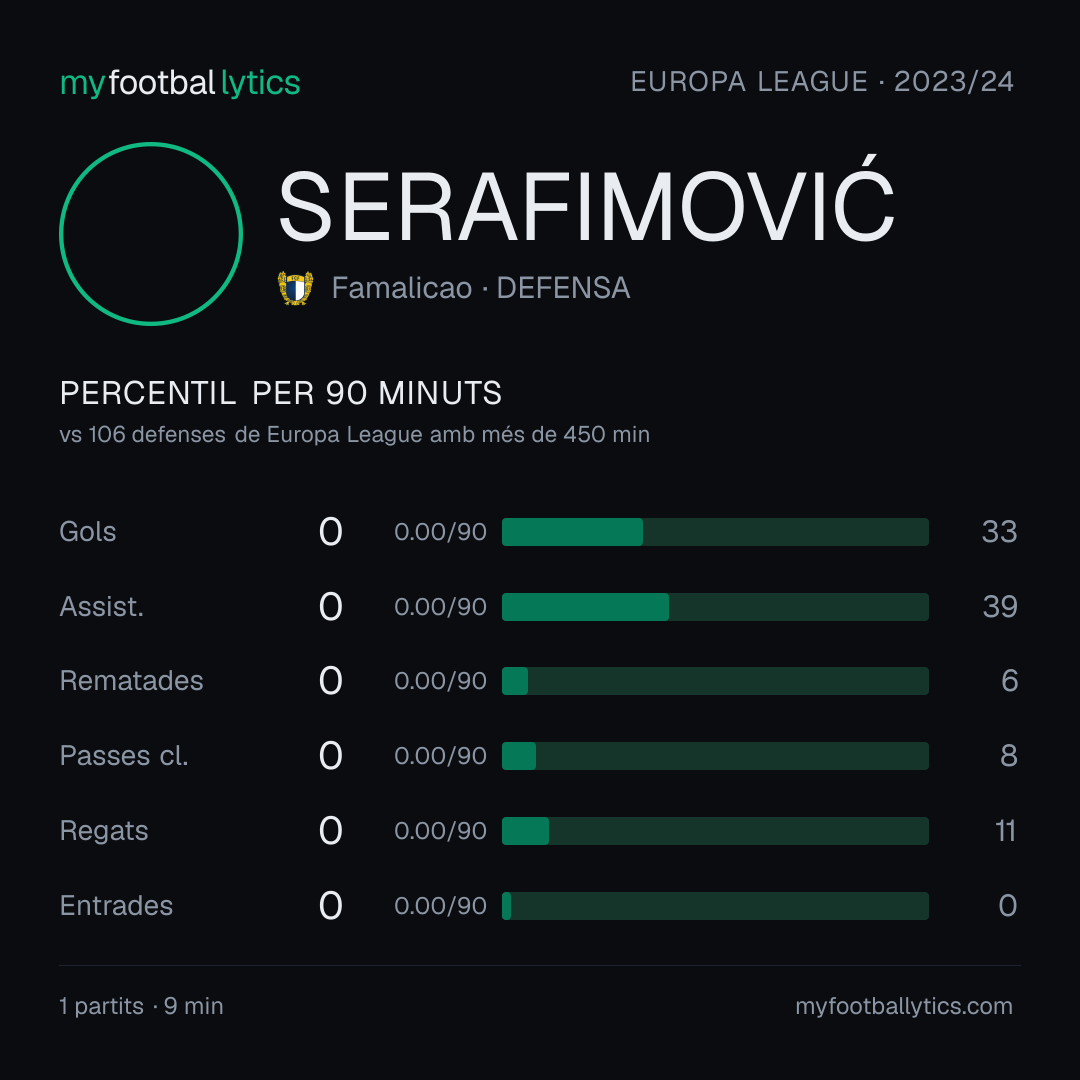Click the 1 partits · 9 min footer text
The width and height of the screenshot is (1080, 1080).
point(141,1006)
